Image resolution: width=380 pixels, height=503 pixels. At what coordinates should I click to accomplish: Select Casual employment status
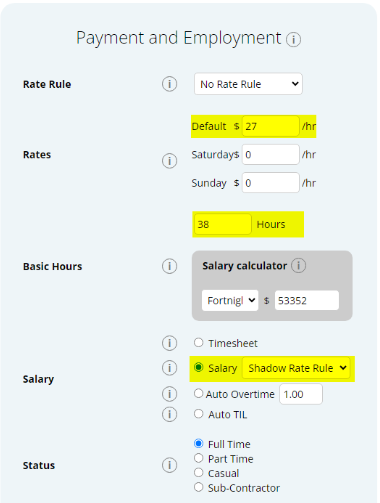[x=199, y=473]
